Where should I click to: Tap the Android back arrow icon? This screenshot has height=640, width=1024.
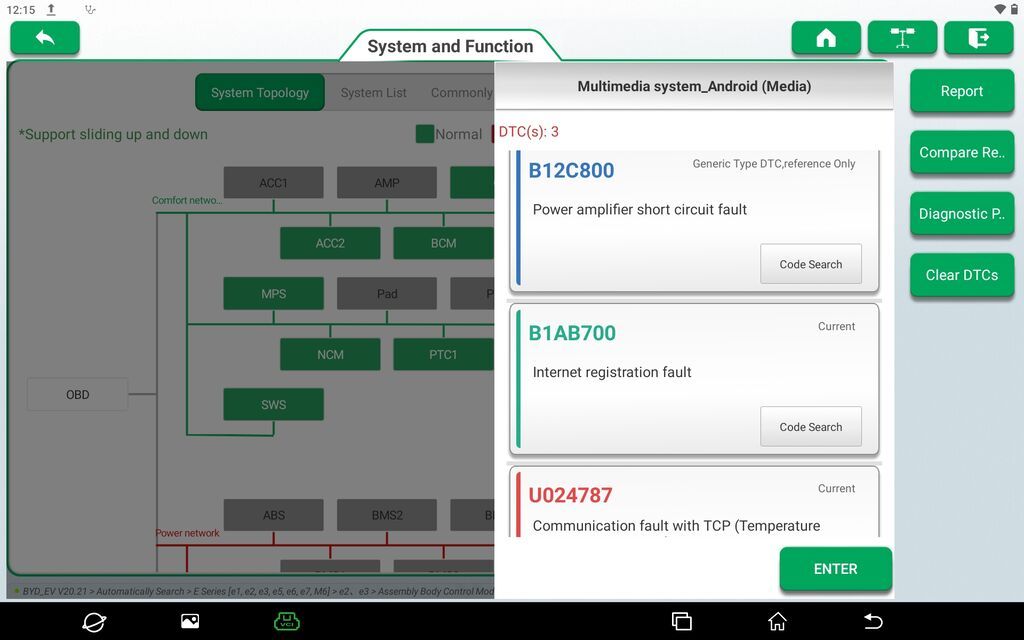click(873, 621)
